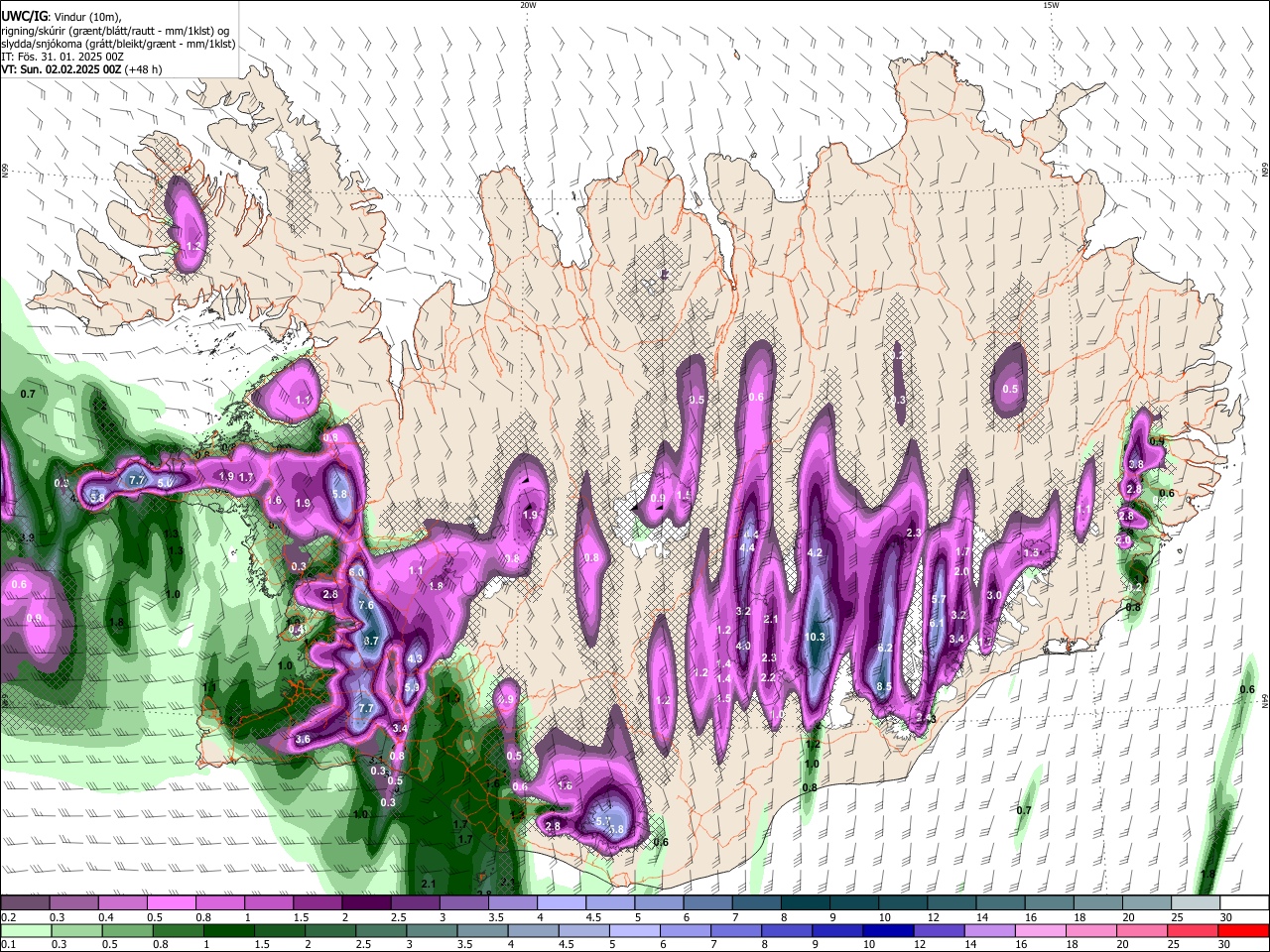Click the 8.5 precipitation value on the map
1270x952 pixels.
pyautogui.click(x=885, y=686)
